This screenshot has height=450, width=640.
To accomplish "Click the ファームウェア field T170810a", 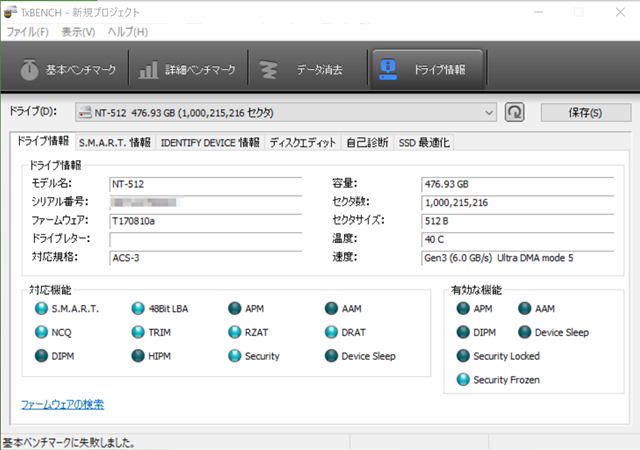I will pos(206,221).
